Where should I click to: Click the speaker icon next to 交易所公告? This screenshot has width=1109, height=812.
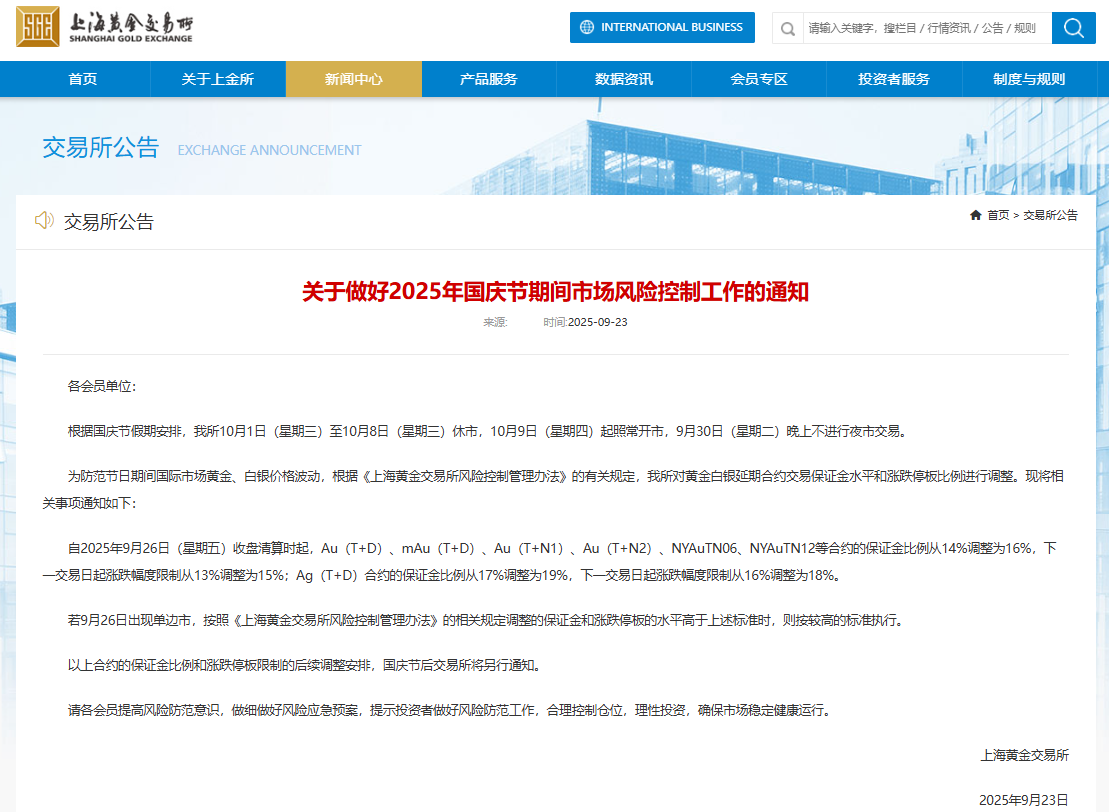(x=43, y=221)
